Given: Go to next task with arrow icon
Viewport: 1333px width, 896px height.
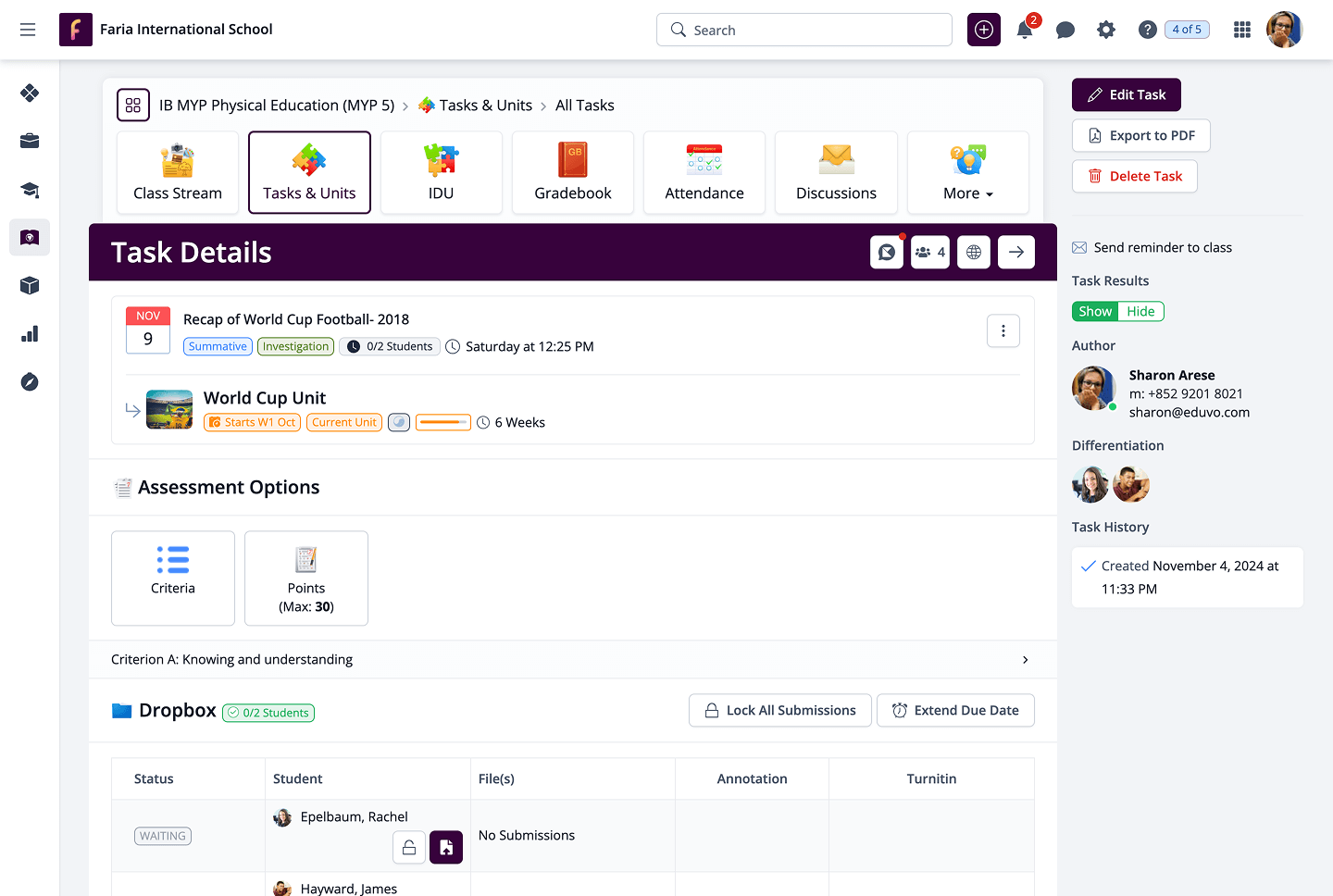Looking at the screenshot, I should (1016, 252).
